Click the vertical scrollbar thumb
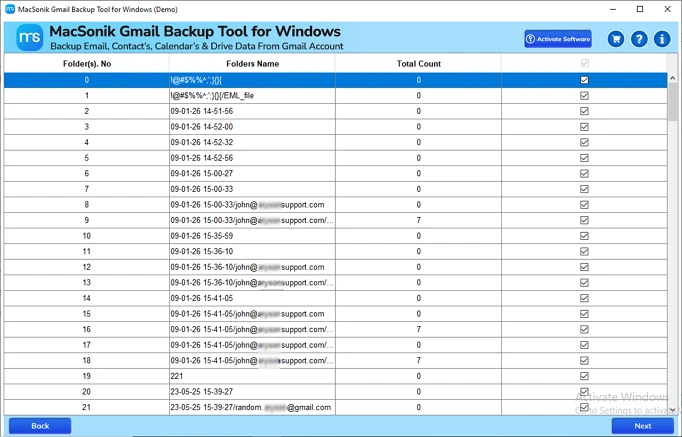 (672, 102)
